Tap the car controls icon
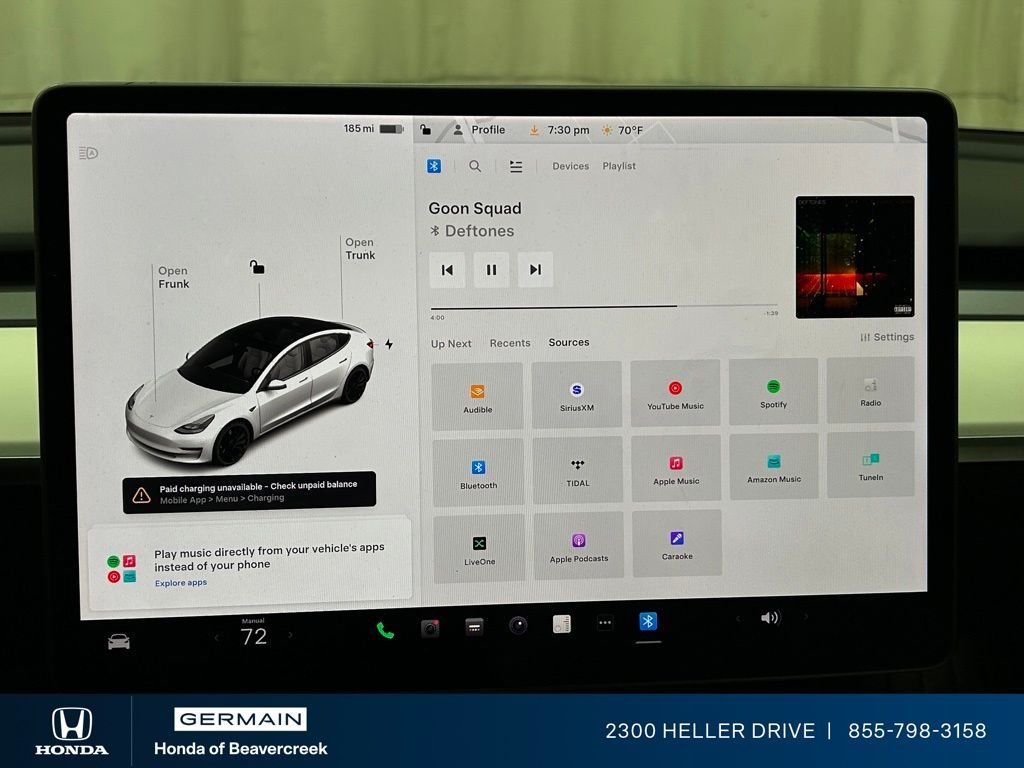This screenshot has width=1024, height=768. [119, 641]
